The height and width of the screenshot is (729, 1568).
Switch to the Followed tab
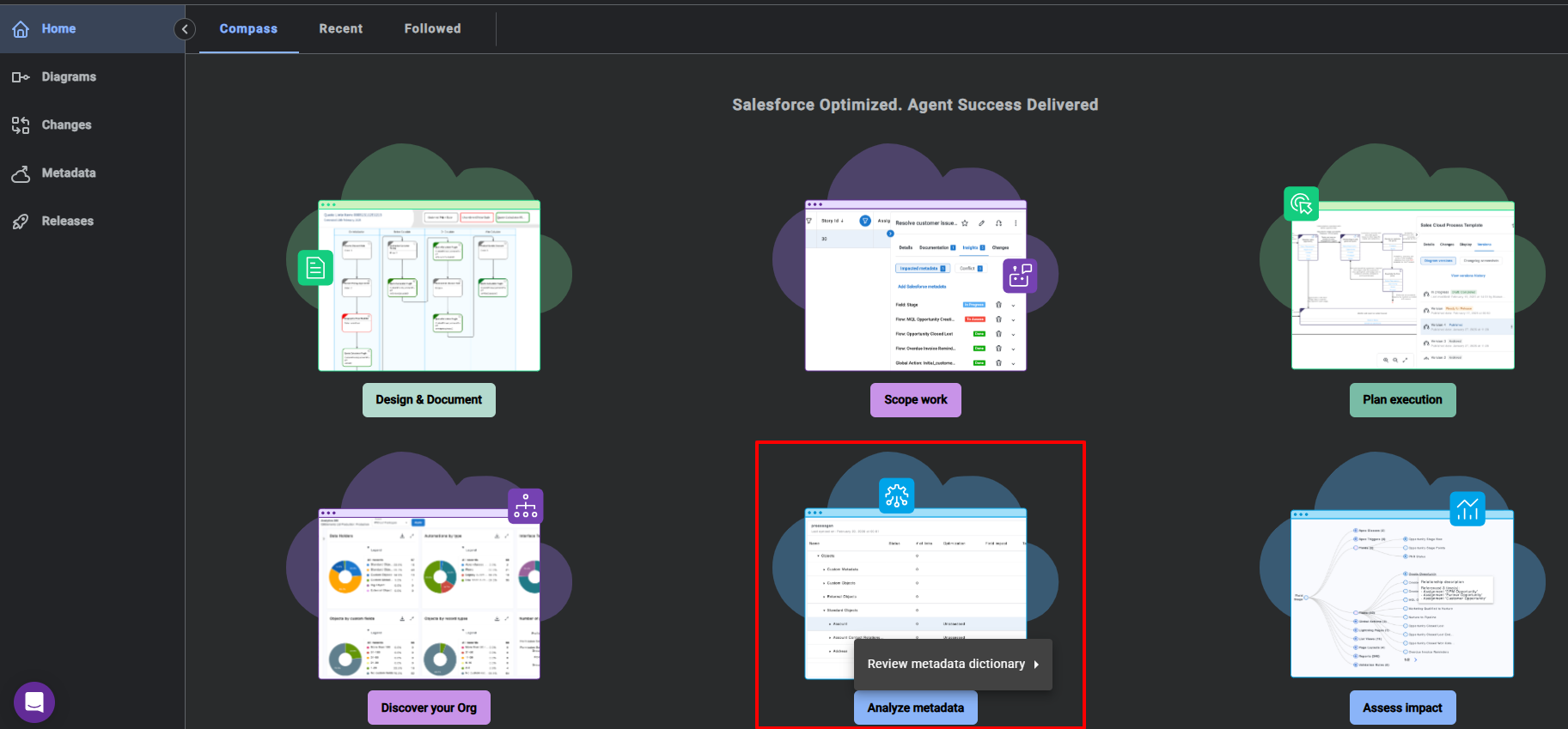click(x=432, y=29)
